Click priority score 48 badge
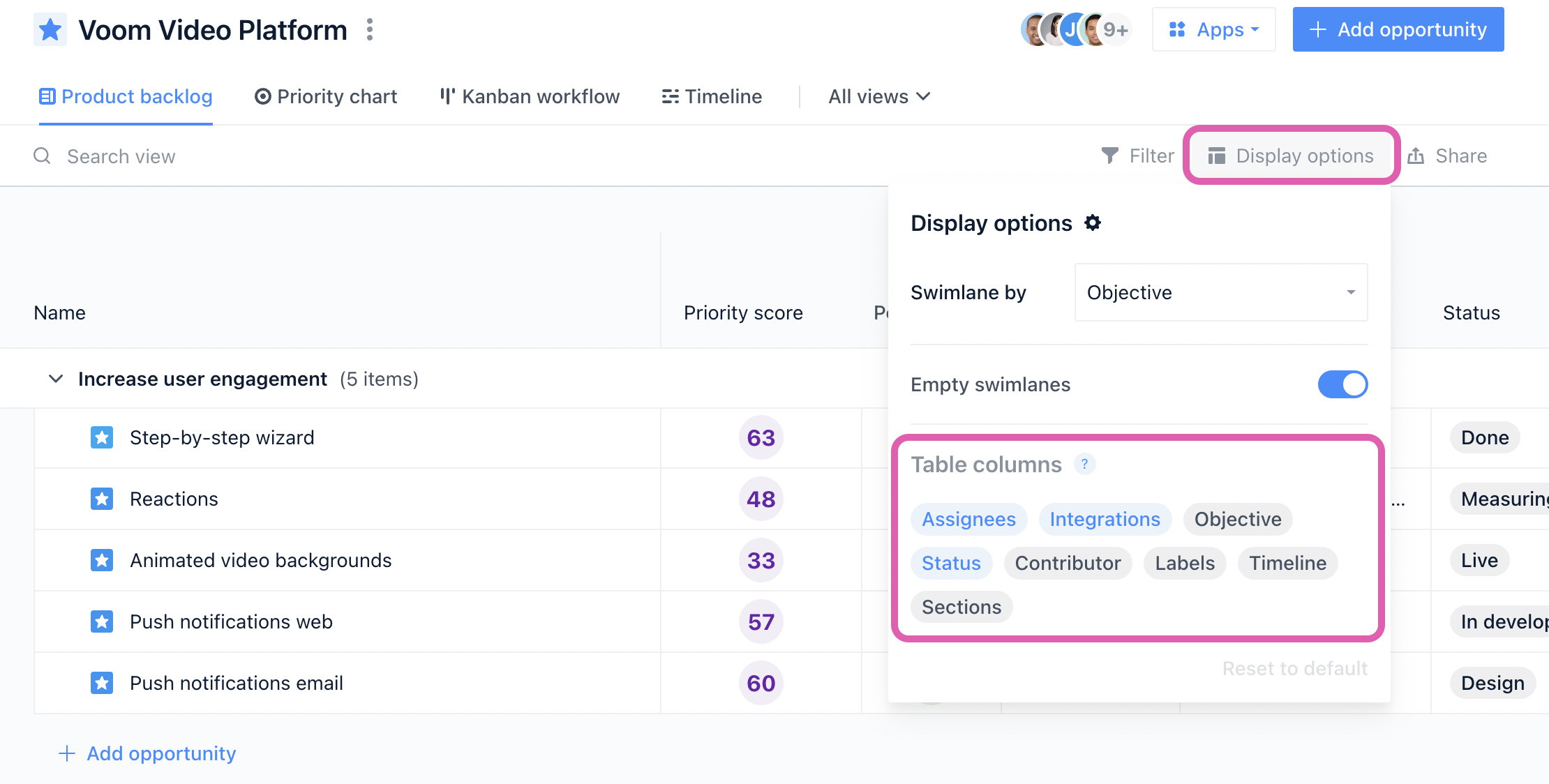Image resolution: width=1549 pixels, height=784 pixels. click(761, 499)
